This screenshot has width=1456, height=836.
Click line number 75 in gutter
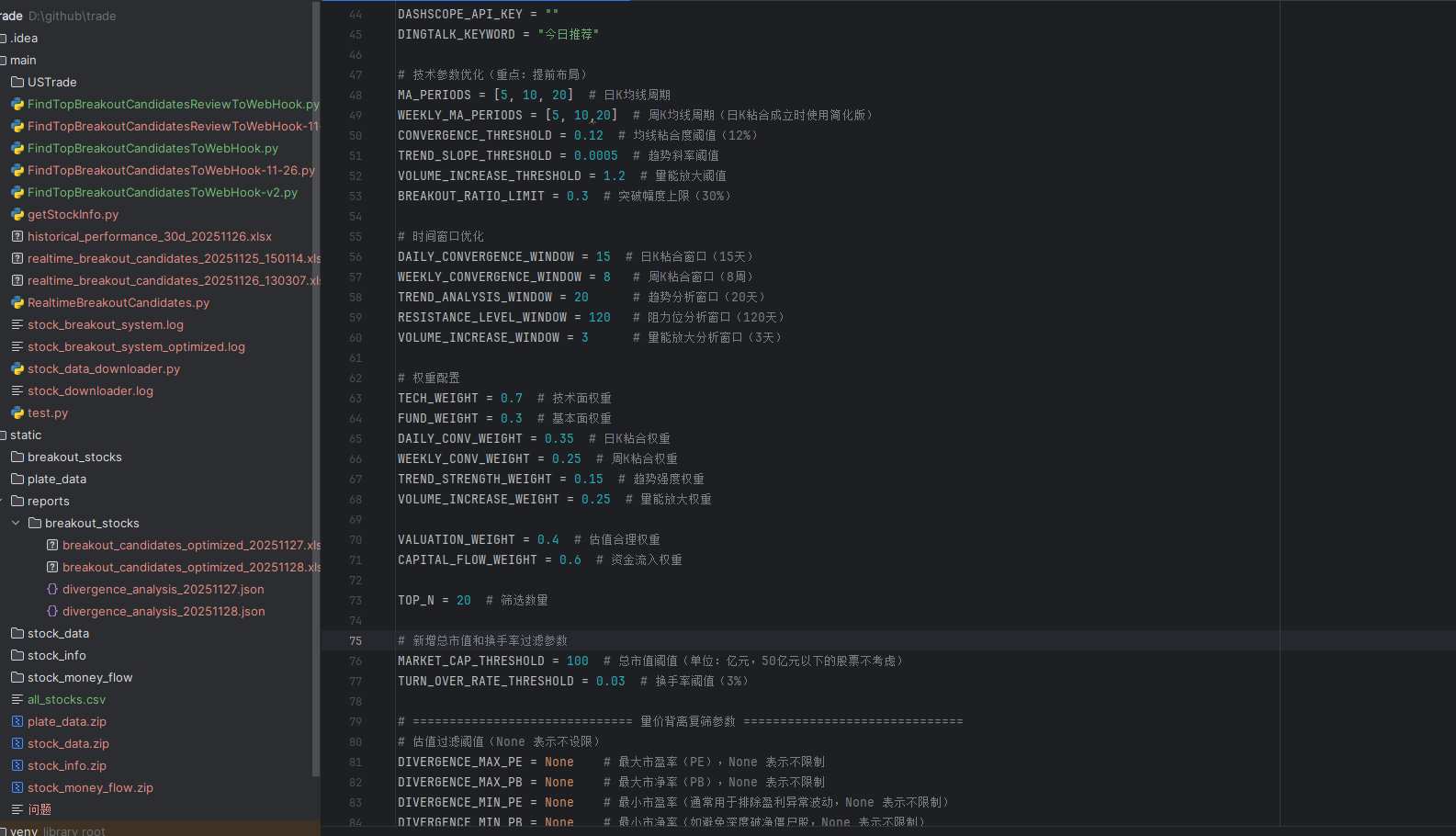(x=355, y=640)
